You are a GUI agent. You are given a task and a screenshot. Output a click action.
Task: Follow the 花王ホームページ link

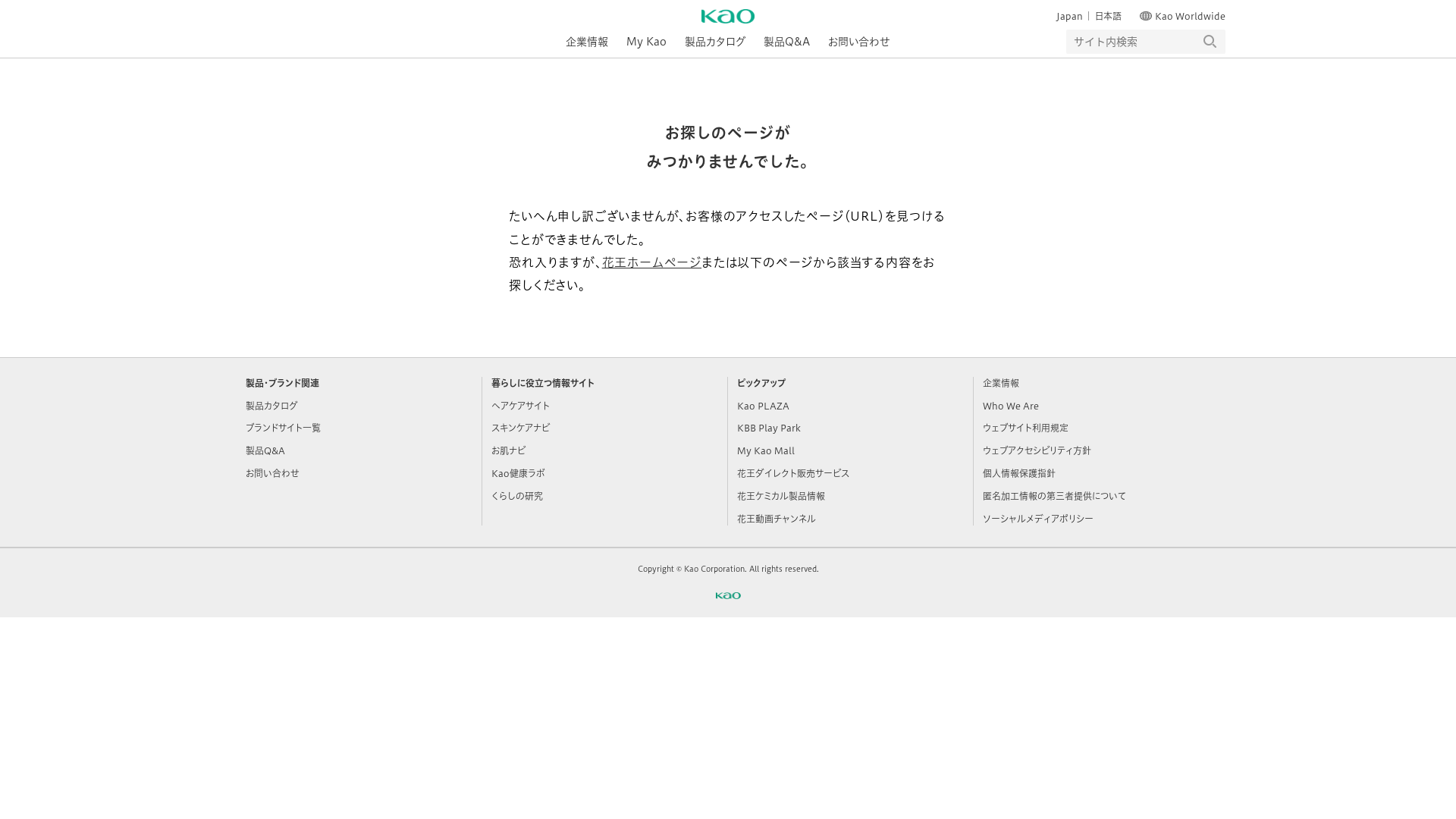click(651, 262)
